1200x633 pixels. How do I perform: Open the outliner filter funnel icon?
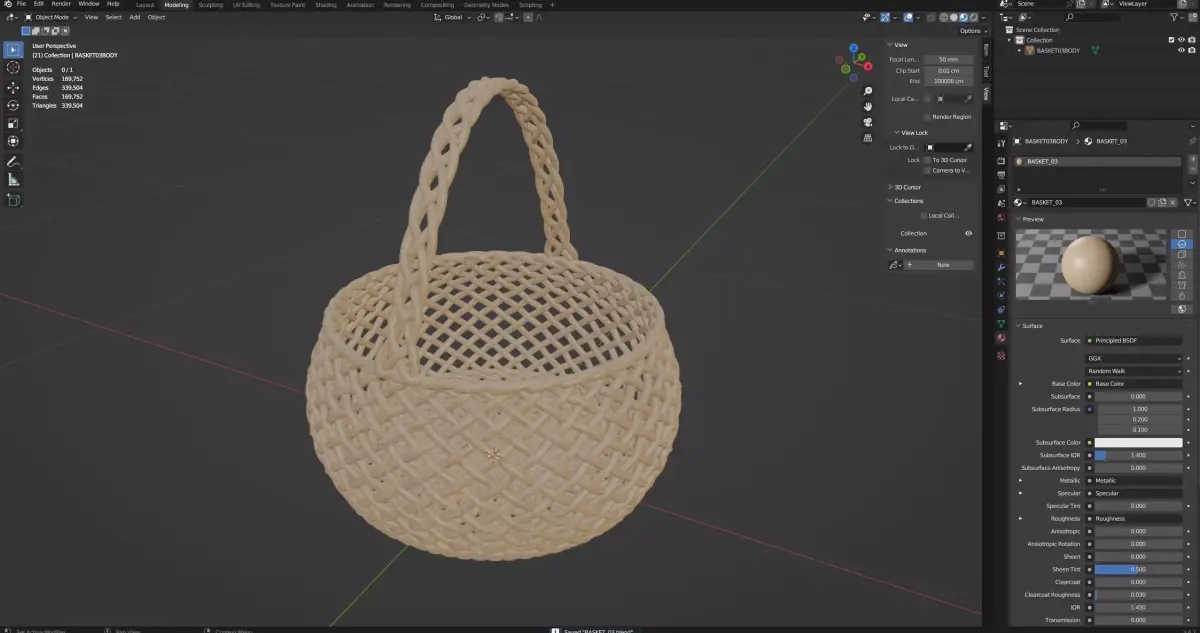1173,17
